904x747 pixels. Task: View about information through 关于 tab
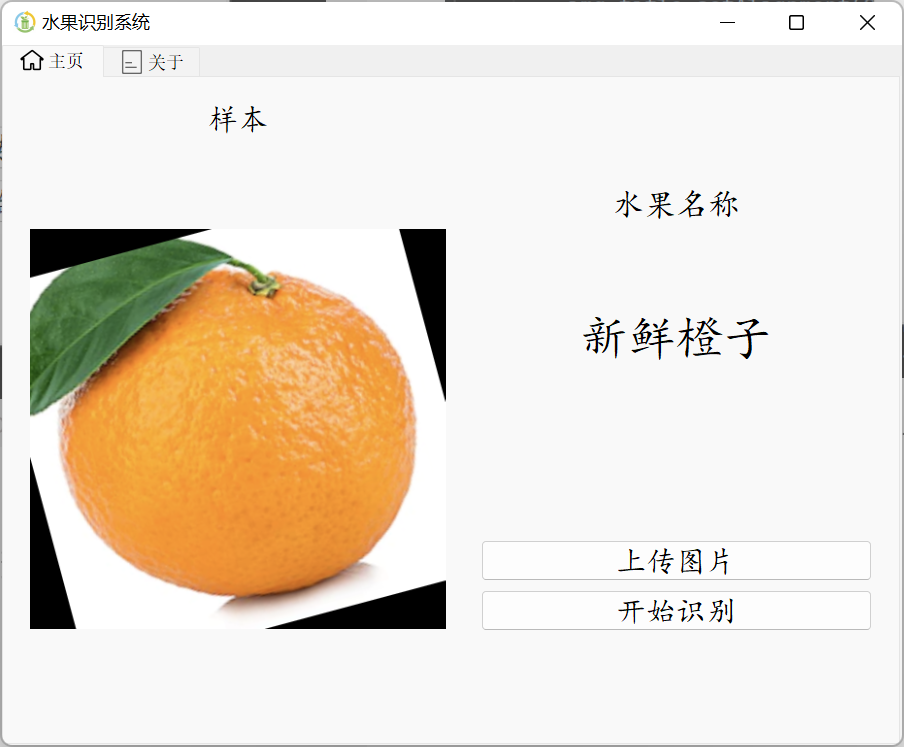160,62
